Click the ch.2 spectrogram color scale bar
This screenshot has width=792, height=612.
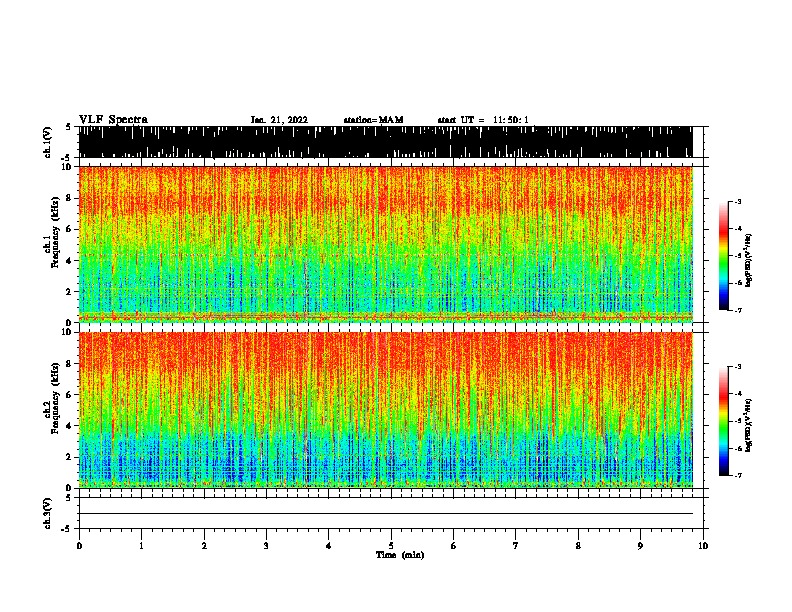click(723, 421)
